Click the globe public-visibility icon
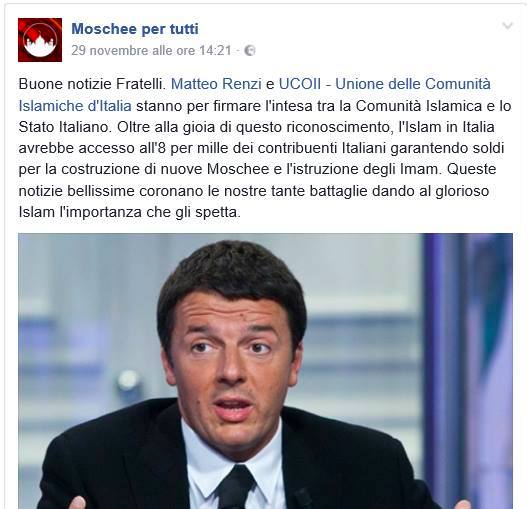The height and width of the screenshot is (509, 527). click(250, 51)
